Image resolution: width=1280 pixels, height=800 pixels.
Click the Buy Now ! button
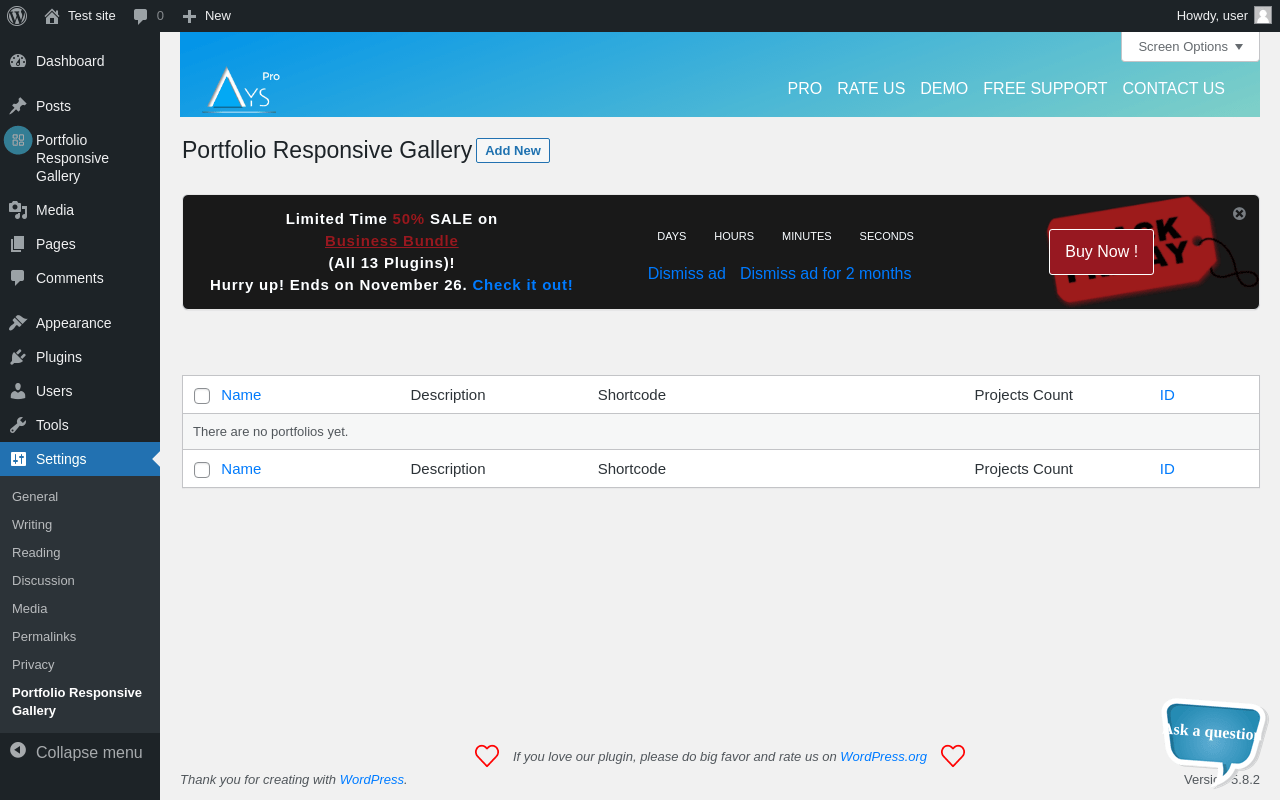(x=1101, y=252)
